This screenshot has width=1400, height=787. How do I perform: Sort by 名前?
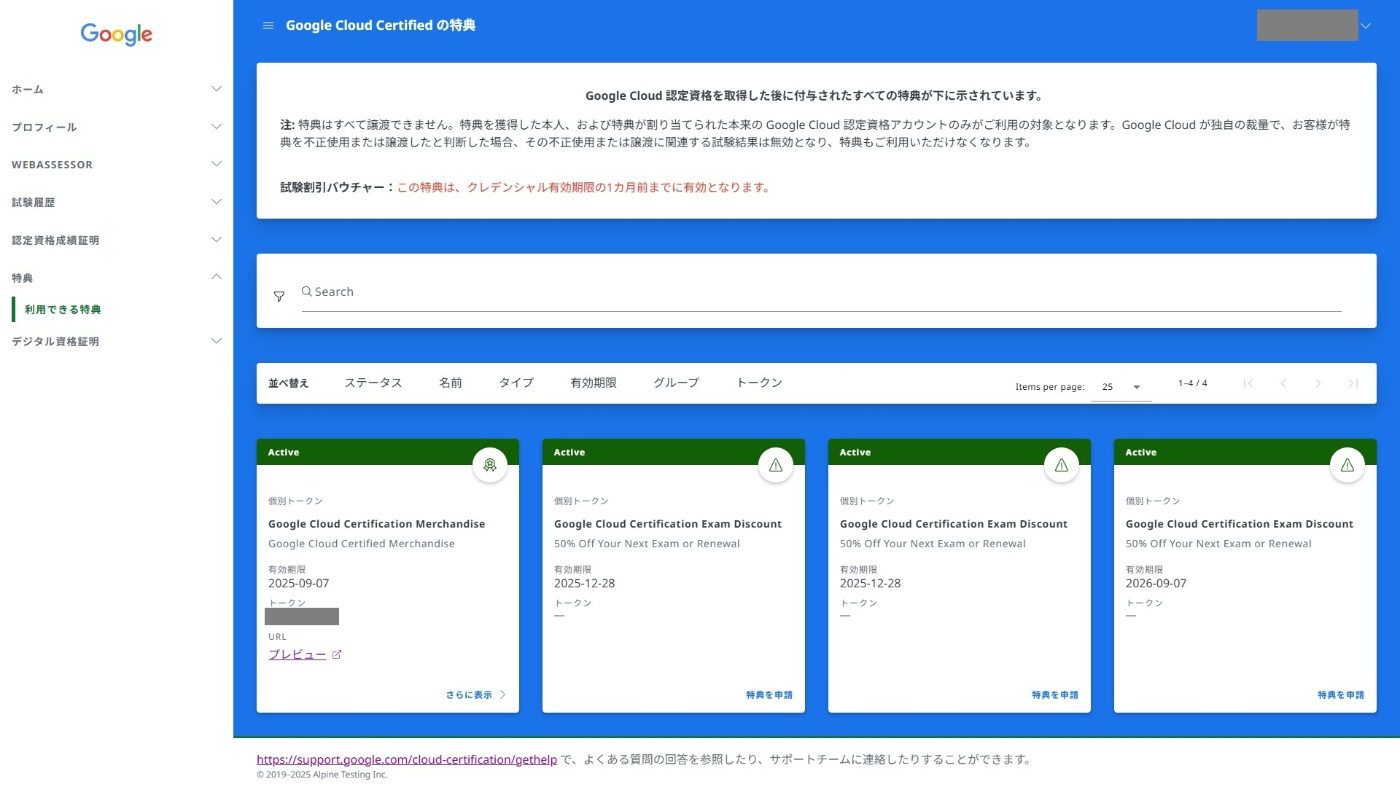point(450,383)
